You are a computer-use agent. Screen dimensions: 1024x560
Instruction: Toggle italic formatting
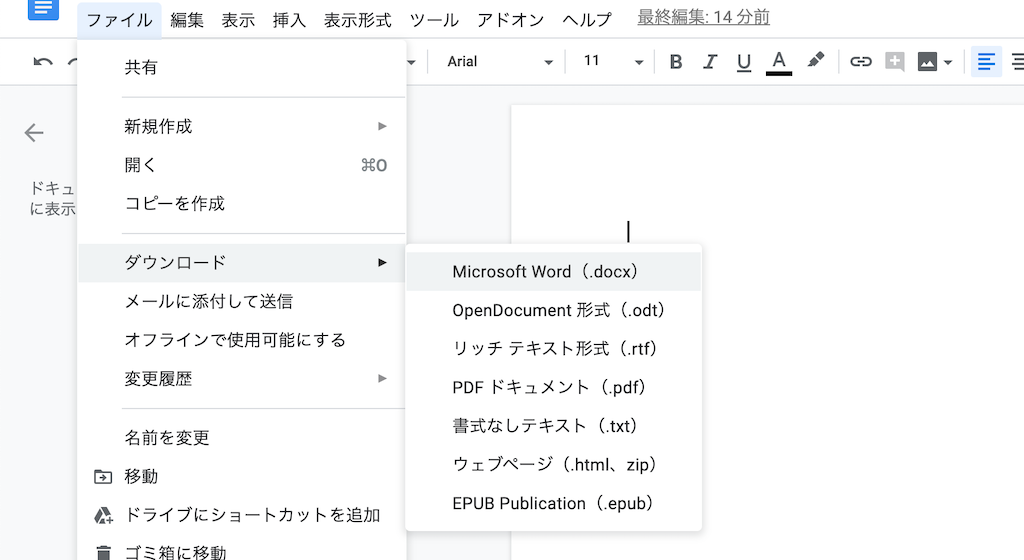(710, 62)
